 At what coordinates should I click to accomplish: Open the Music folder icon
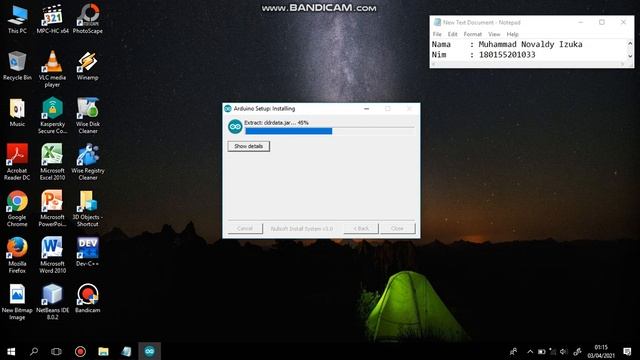[17, 112]
